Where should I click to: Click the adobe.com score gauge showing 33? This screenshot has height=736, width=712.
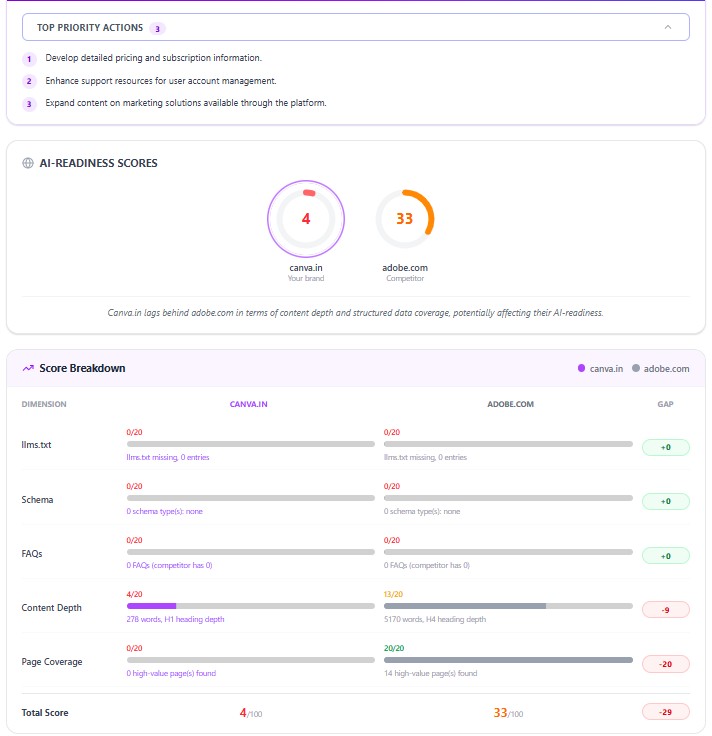pyautogui.click(x=405, y=219)
